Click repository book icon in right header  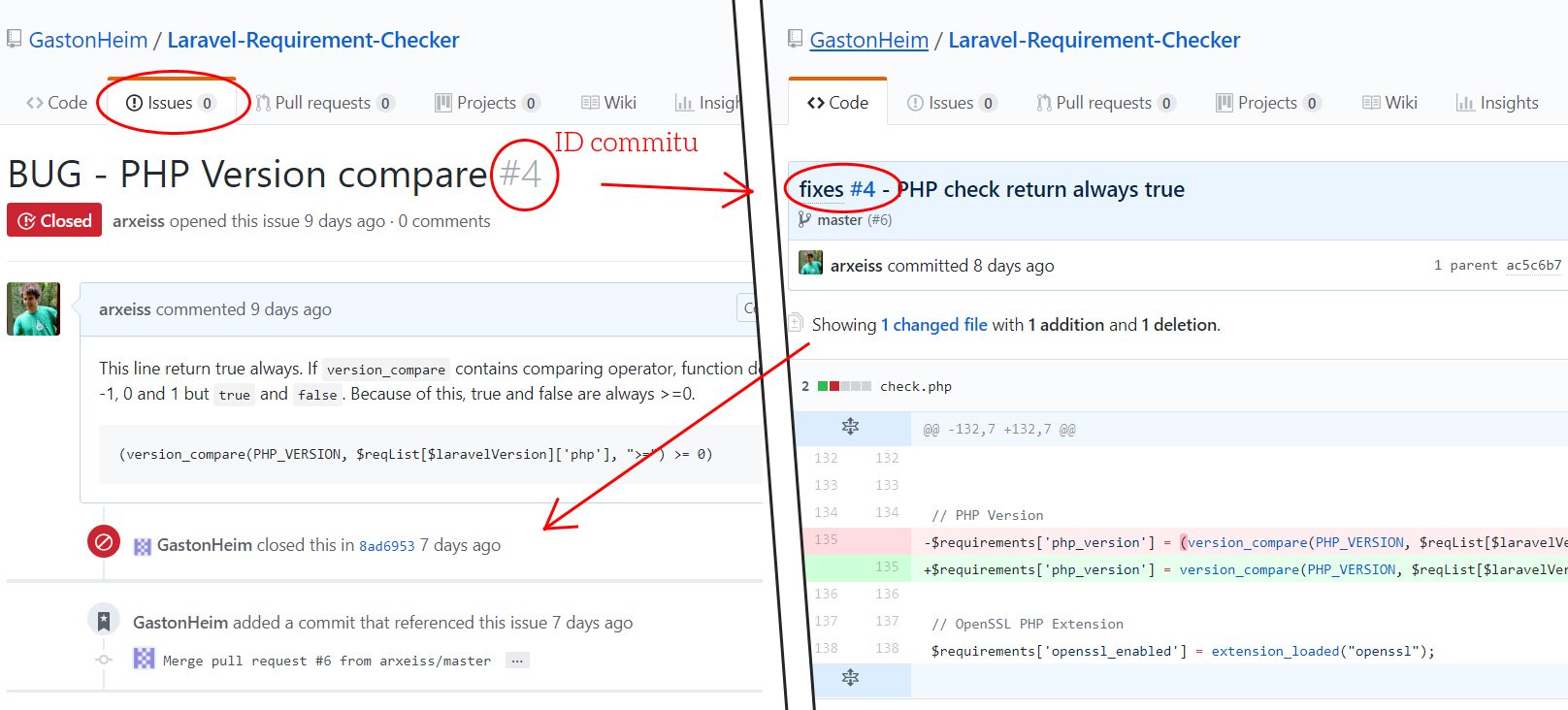click(x=796, y=40)
